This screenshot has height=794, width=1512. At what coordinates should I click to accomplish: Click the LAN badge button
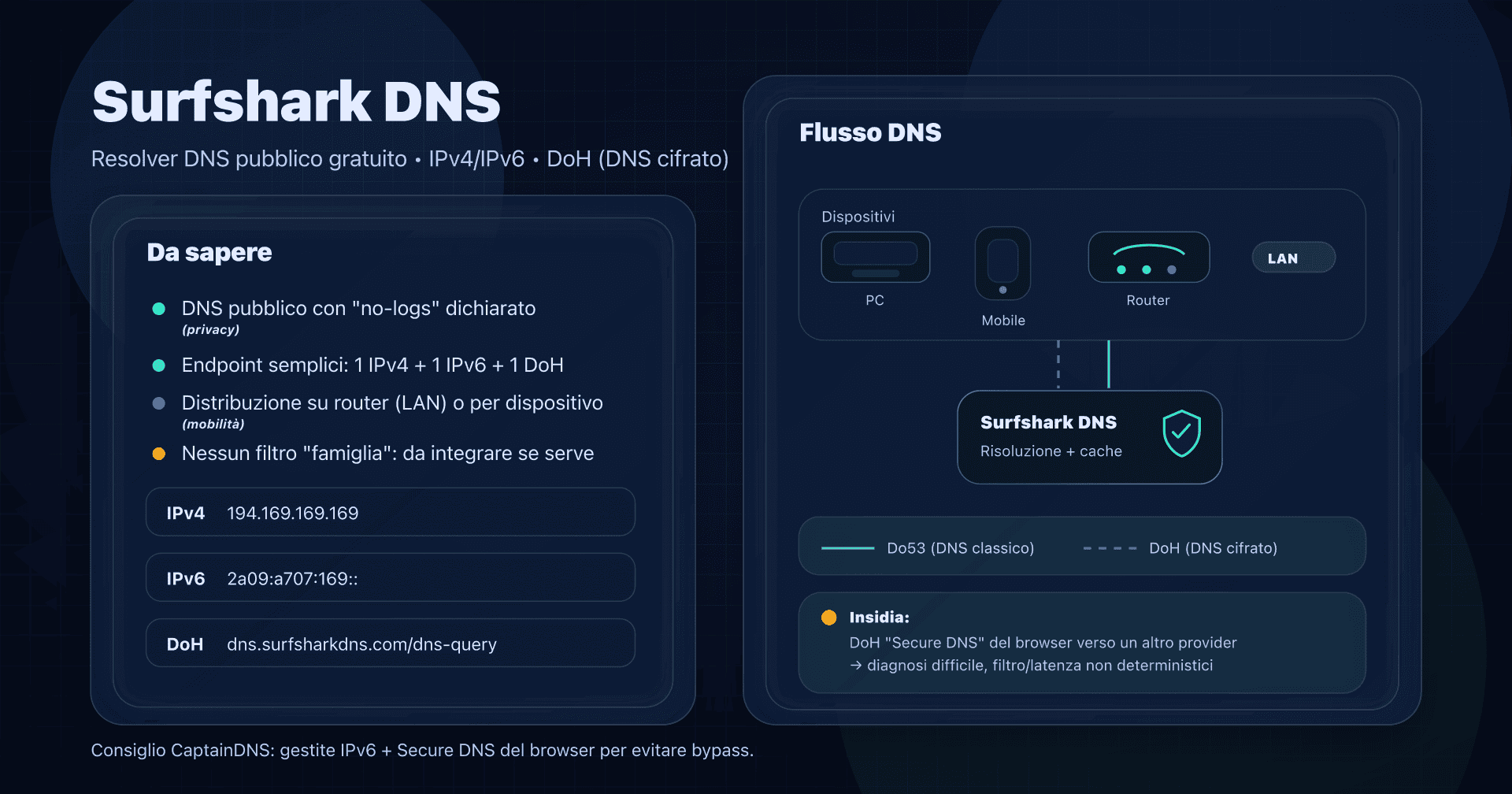[x=1293, y=258]
